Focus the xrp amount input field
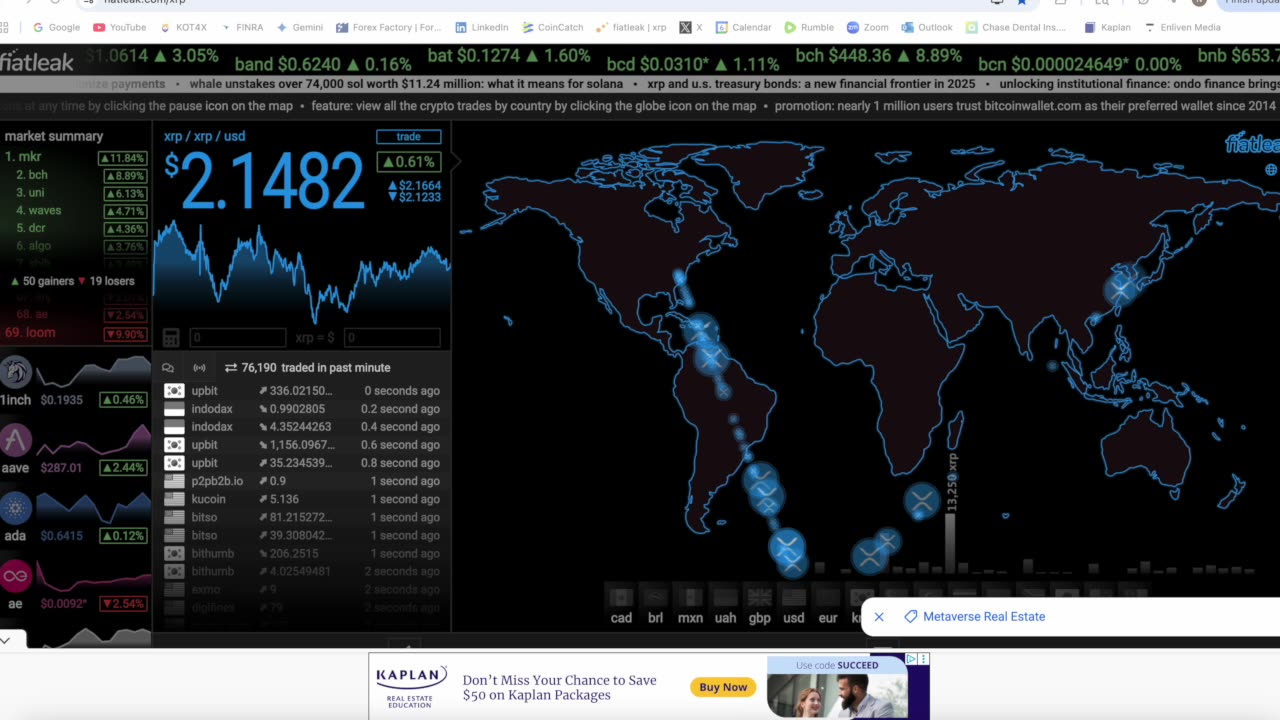The height and width of the screenshot is (720, 1280). (x=237, y=338)
